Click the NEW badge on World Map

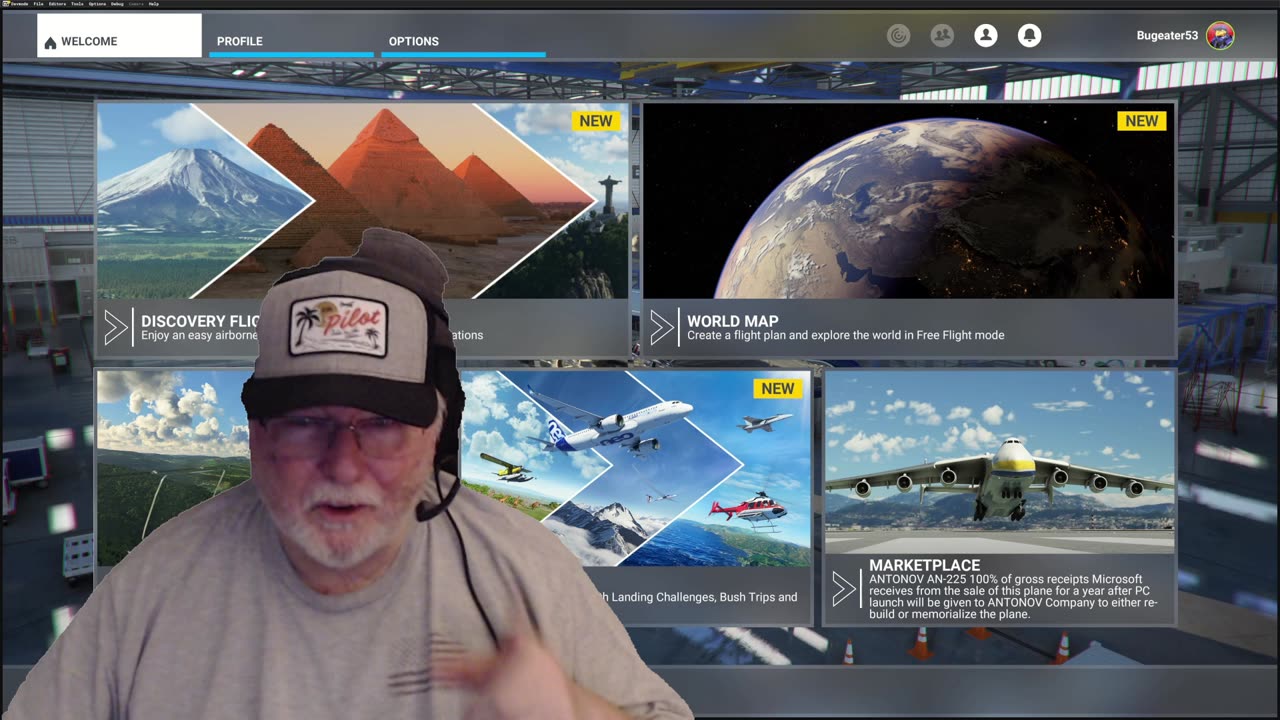point(1141,121)
